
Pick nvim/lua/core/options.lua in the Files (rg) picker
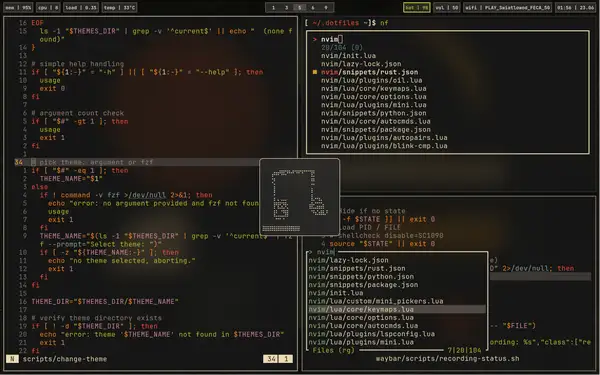point(361,318)
